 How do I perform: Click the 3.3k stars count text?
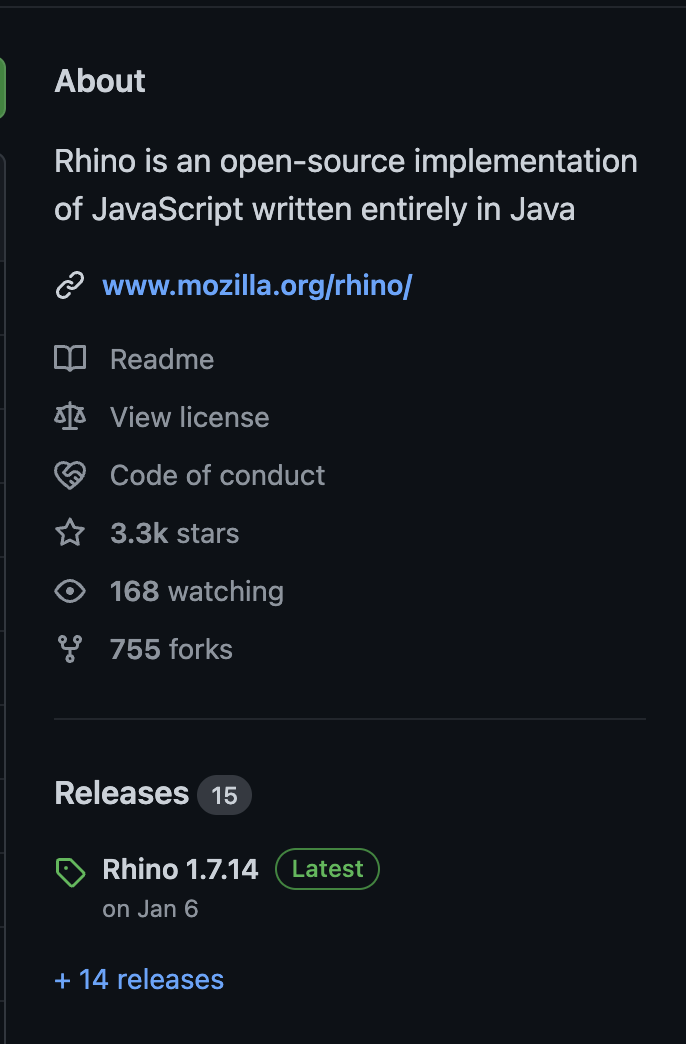(174, 533)
